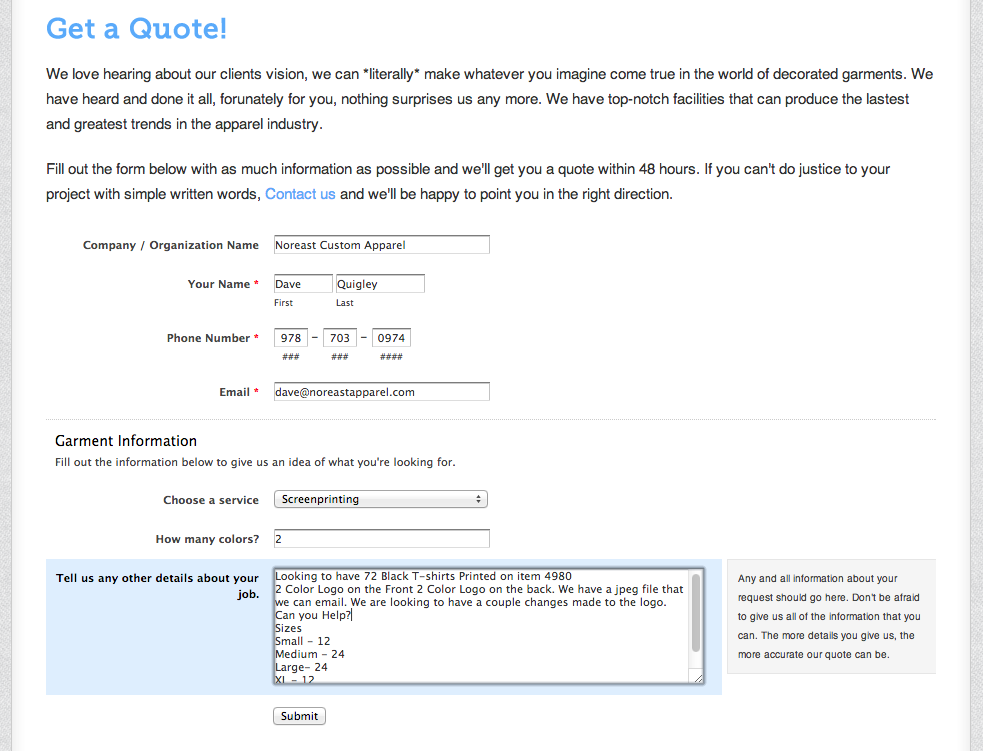The width and height of the screenshot is (983, 751).
Task: Click the Submit button
Action: pyautogui.click(x=299, y=716)
